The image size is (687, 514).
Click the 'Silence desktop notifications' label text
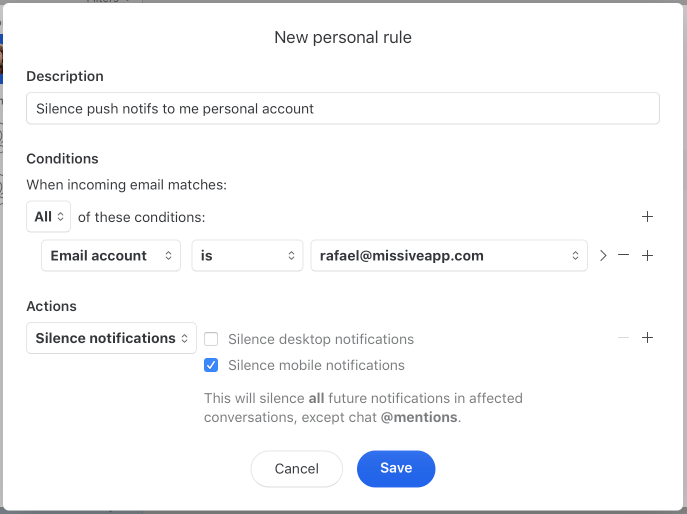[320, 339]
